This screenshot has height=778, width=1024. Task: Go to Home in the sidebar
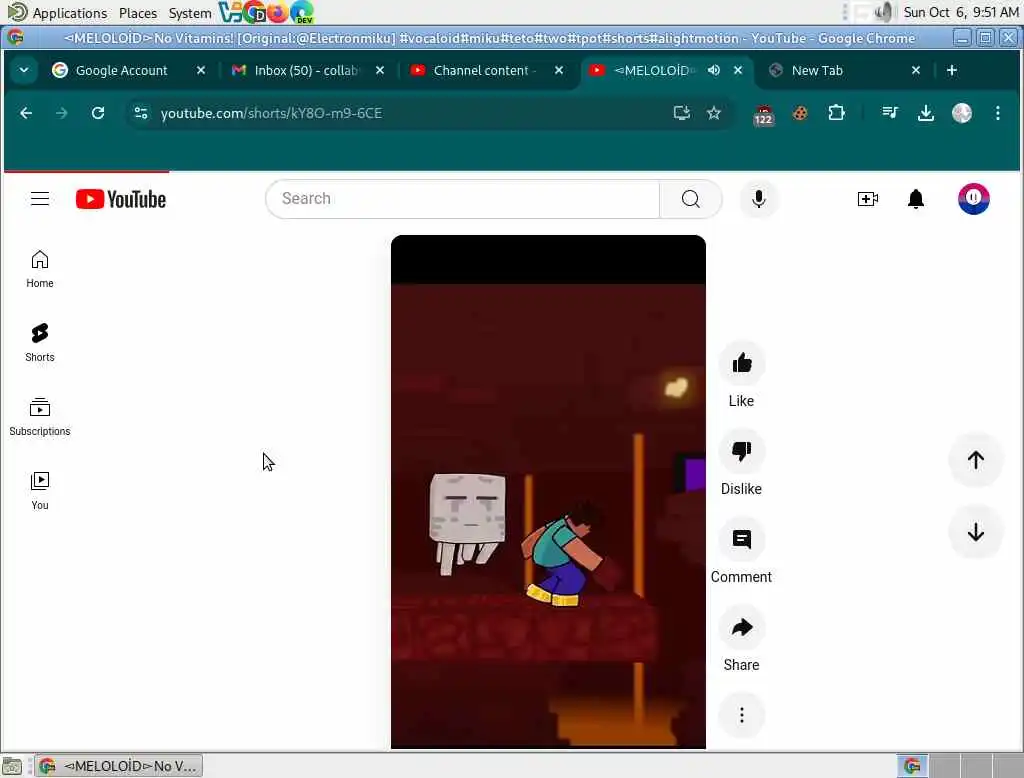(x=40, y=268)
